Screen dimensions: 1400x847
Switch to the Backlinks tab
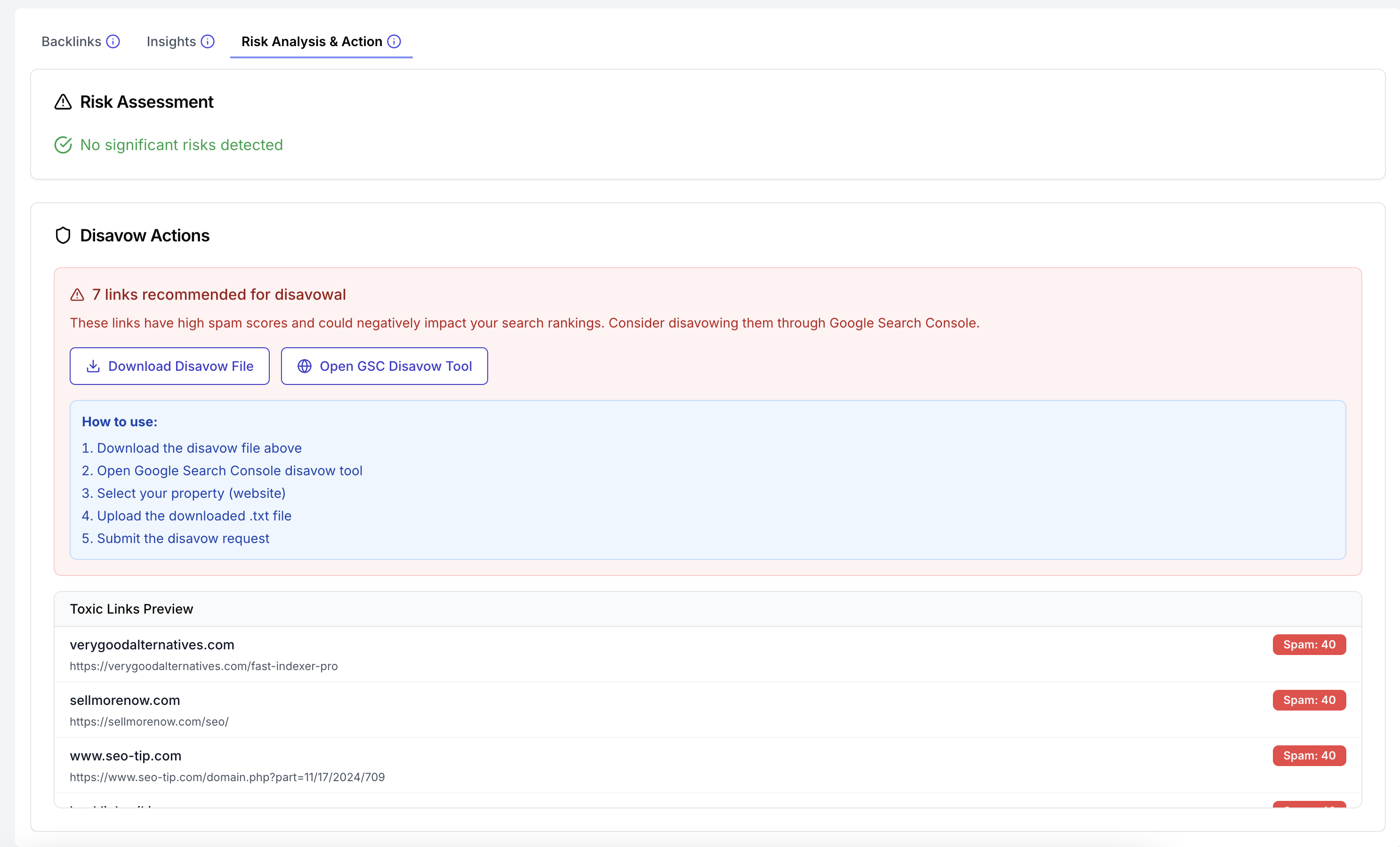click(x=71, y=41)
